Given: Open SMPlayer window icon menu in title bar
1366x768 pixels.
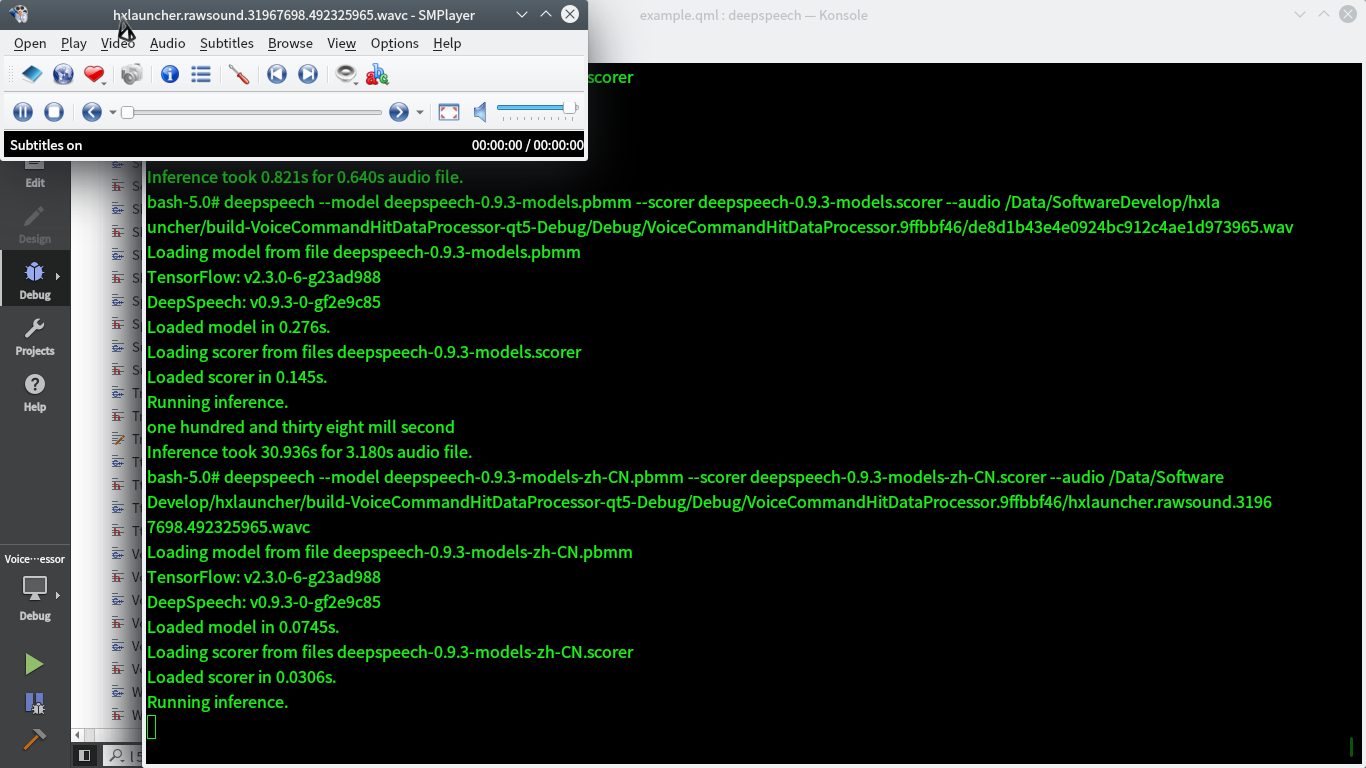Looking at the screenshot, I should pos(18,14).
